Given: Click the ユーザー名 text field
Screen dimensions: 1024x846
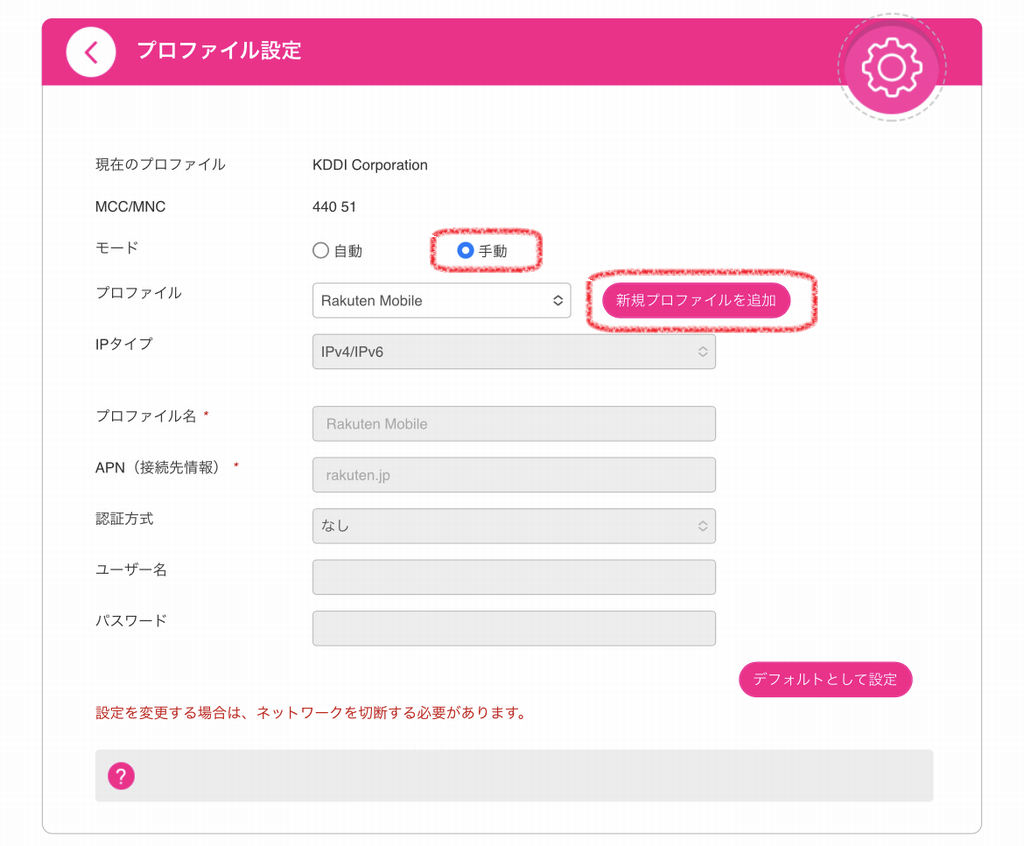Looking at the screenshot, I should 514,577.
